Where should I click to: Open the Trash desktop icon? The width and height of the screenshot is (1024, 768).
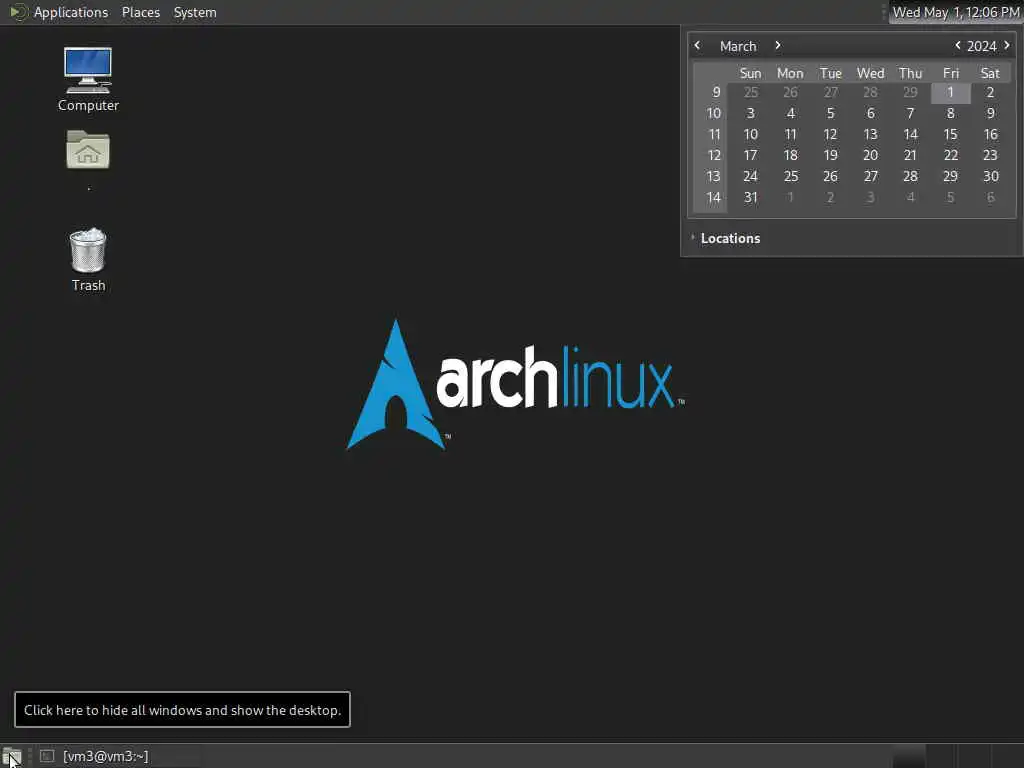pos(88,259)
